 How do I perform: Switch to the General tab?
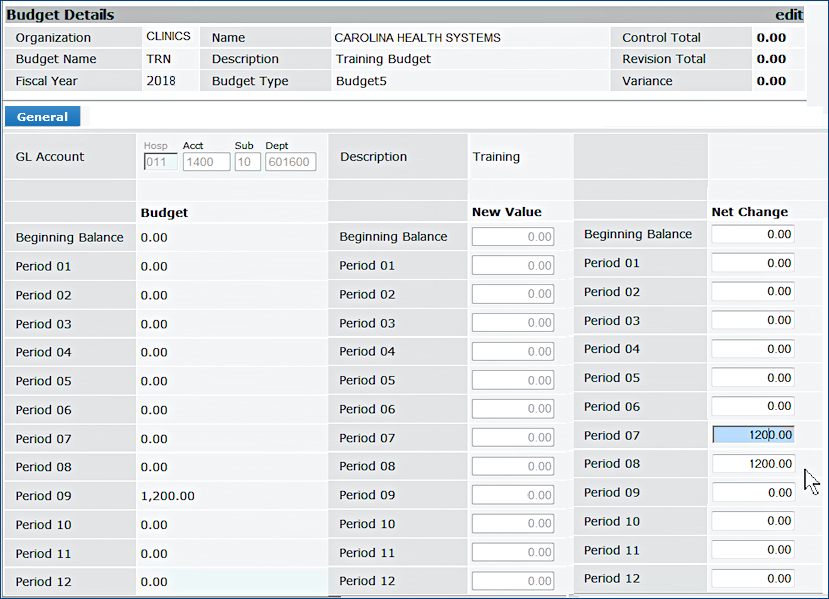[x=42, y=117]
